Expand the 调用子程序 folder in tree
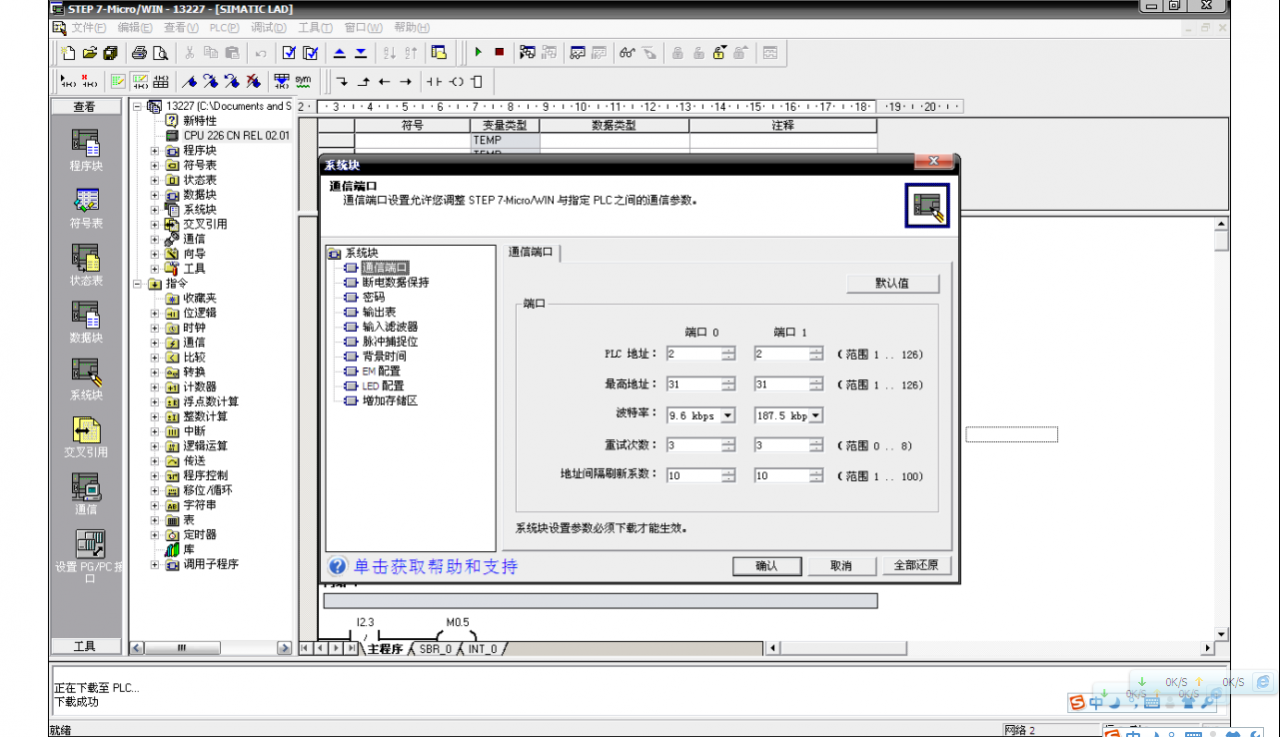The image size is (1280, 737). tap(155, 565)
